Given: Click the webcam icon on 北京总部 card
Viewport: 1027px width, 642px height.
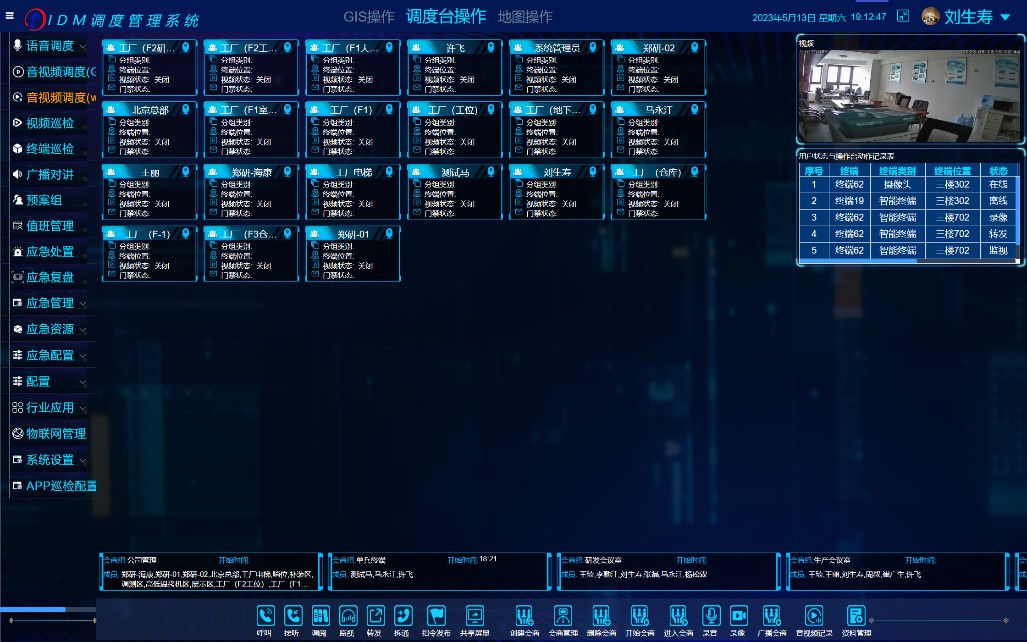Looking at the screenshot, I should coord(184,109).
